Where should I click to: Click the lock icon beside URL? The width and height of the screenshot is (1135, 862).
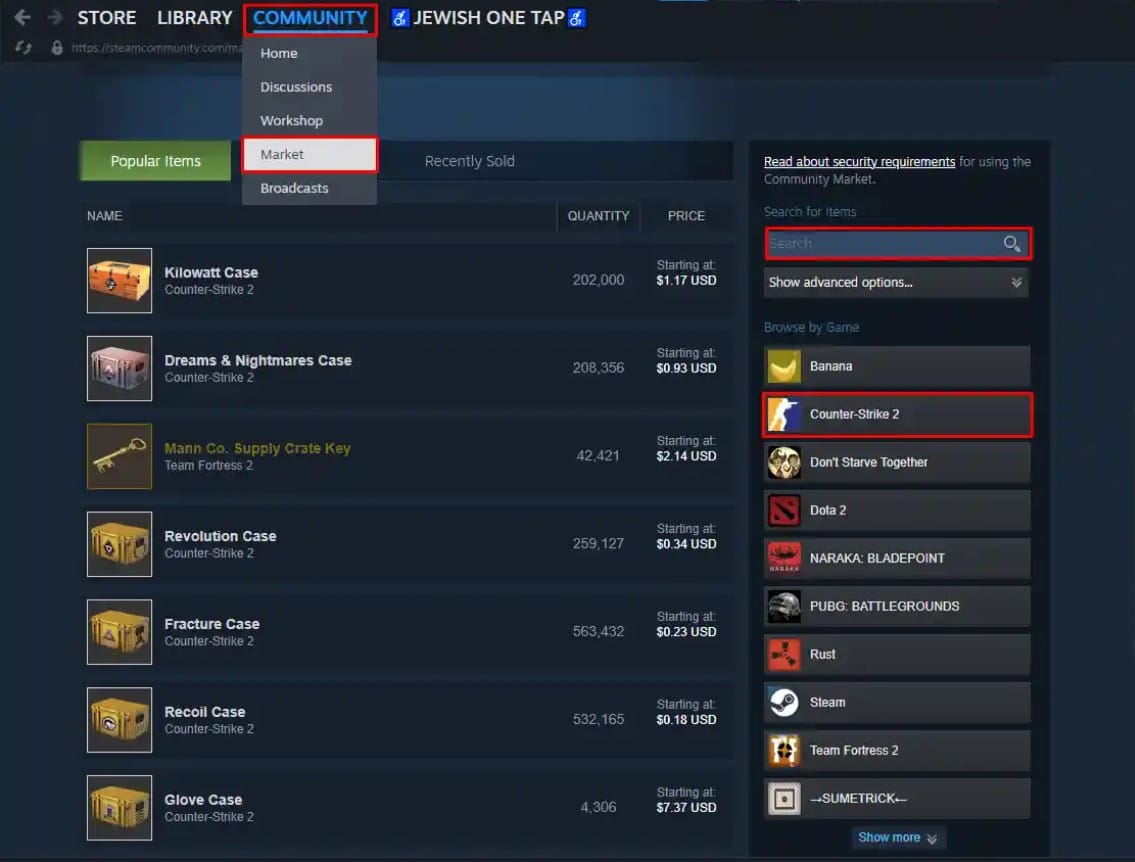coord(56,48)
